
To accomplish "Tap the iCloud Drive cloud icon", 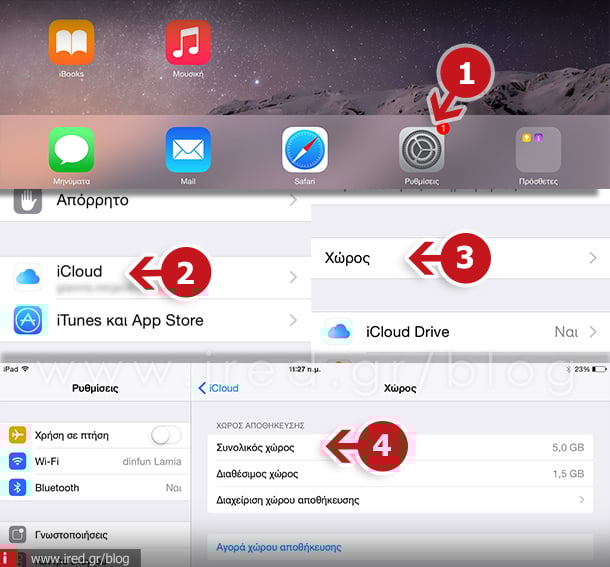I will click(339, 332).
